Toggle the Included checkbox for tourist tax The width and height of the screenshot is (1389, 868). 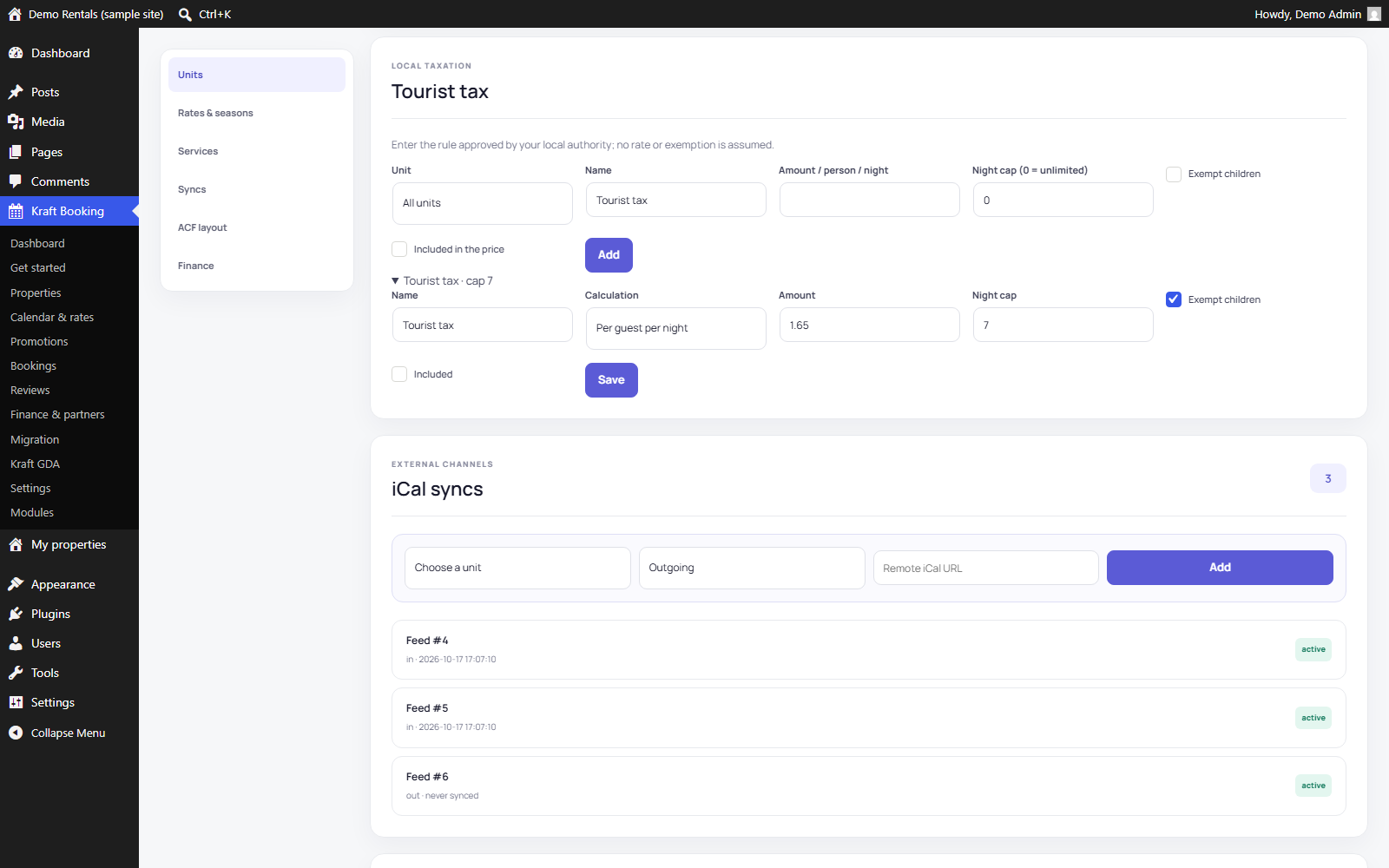[x=399, y=374]
